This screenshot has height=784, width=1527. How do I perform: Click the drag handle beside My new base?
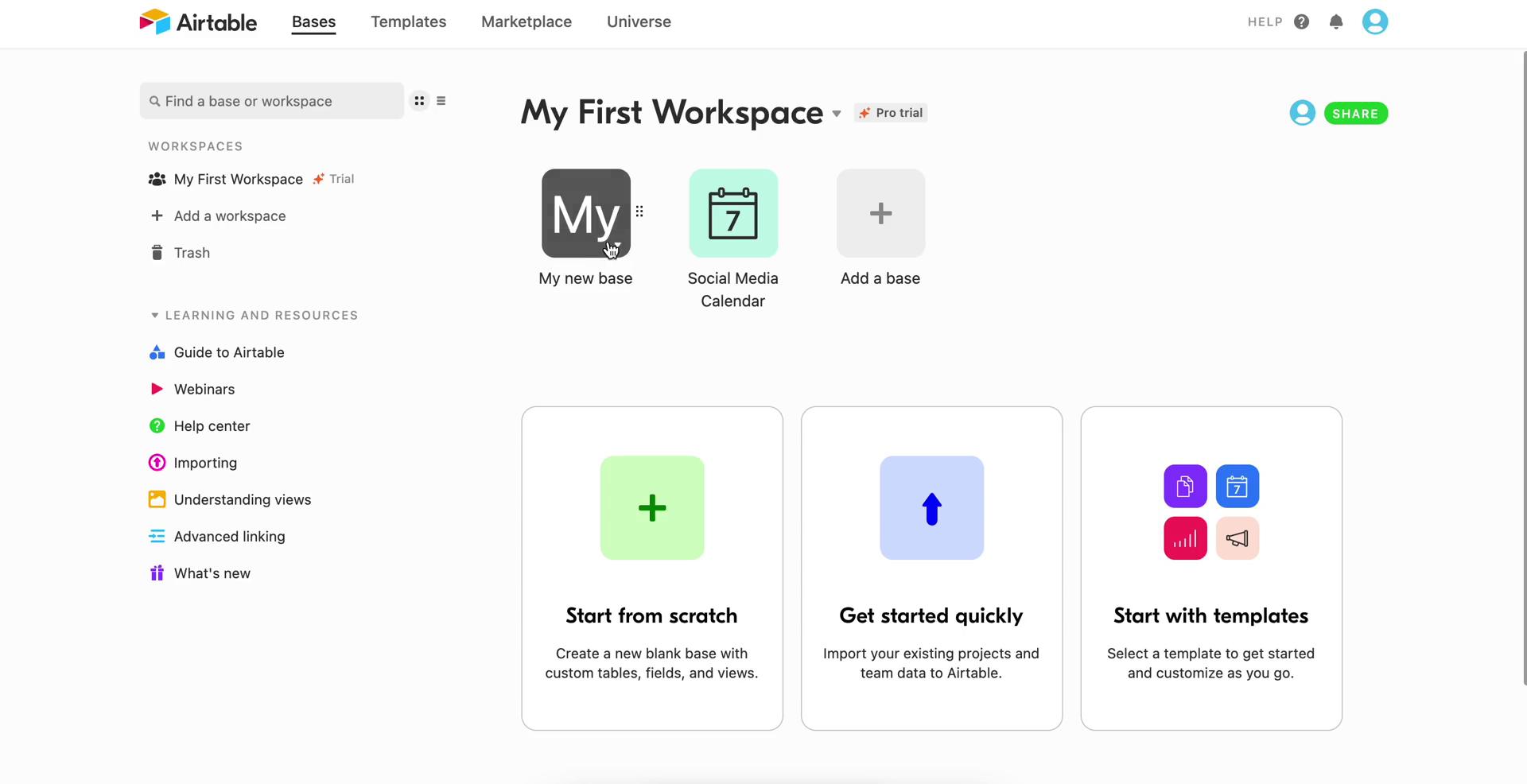[639, 212]
